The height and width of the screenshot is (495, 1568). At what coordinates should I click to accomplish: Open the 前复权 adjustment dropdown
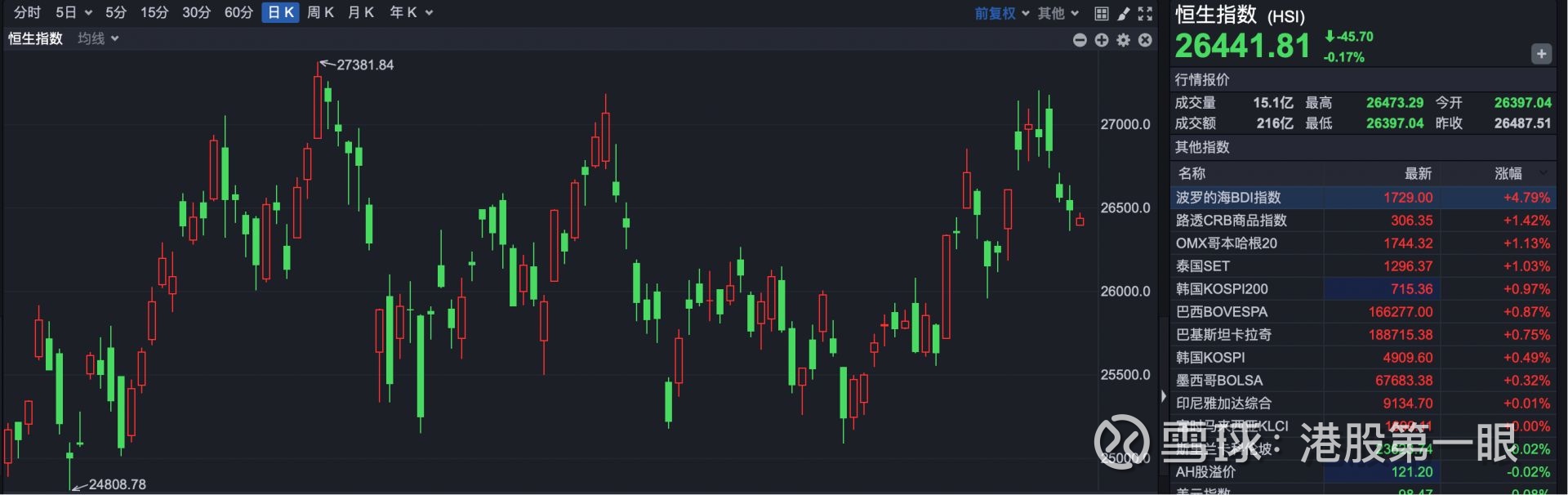(1001, 13)
